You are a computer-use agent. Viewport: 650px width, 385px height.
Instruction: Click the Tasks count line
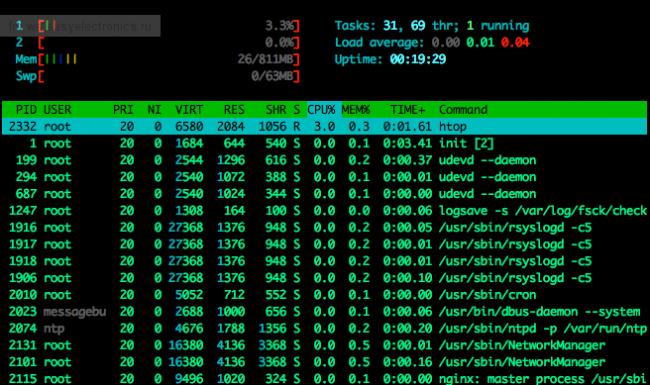(432, 26)
